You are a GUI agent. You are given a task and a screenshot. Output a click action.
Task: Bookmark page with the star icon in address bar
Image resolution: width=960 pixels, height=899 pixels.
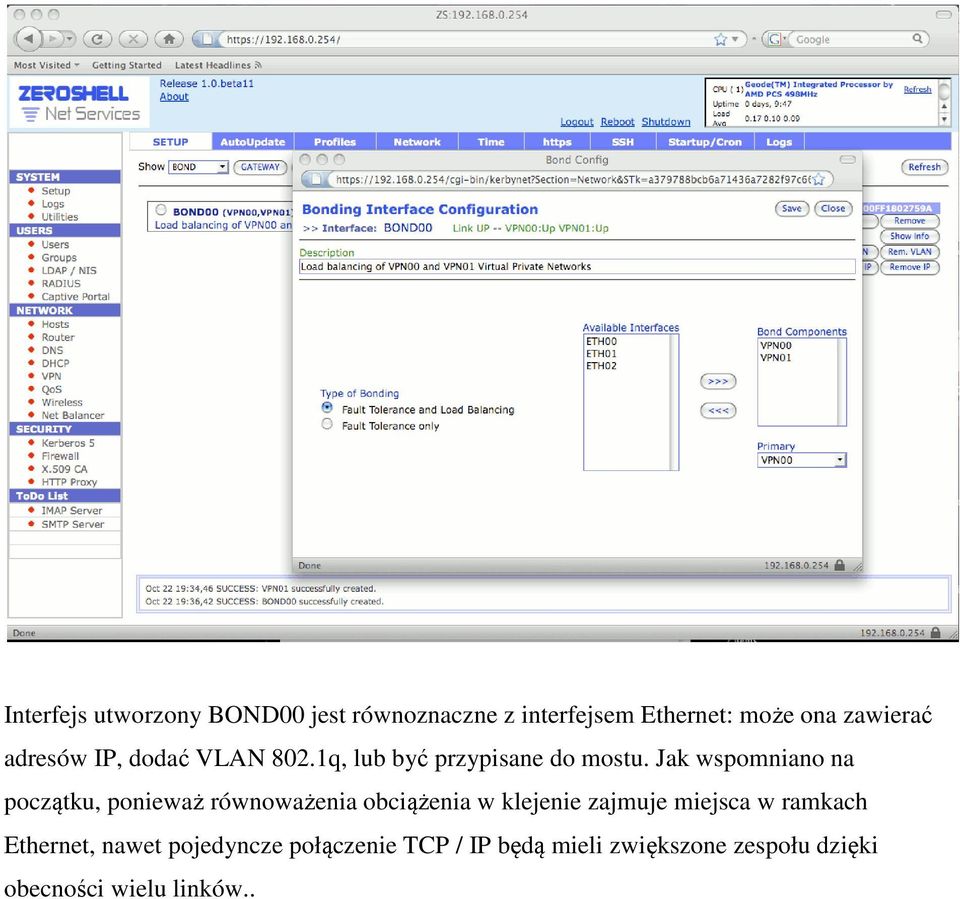pyautogui.click(x=721, y=39)
